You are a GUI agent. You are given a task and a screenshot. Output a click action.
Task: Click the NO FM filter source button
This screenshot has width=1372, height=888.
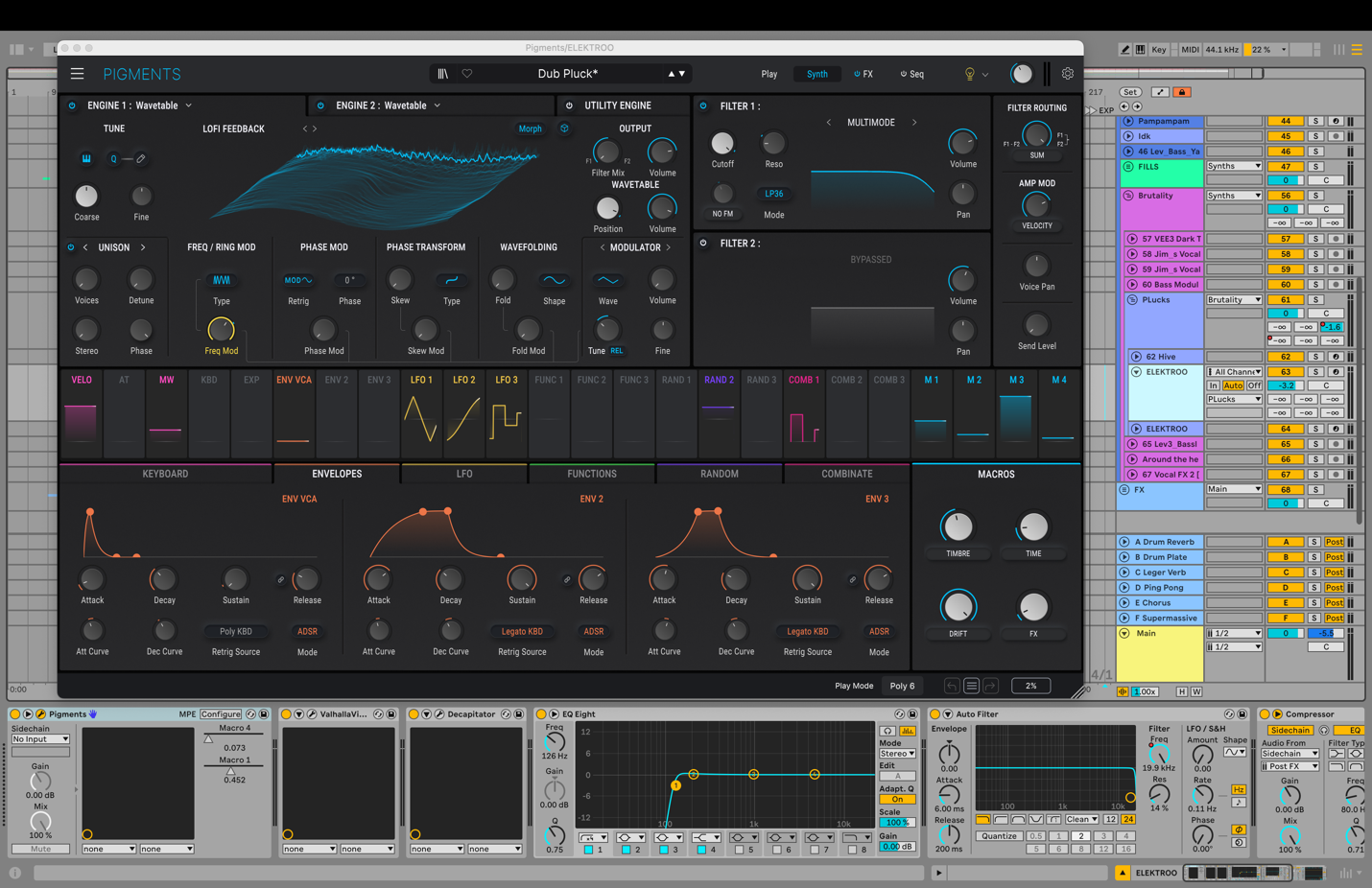click(x=722, y=214)
